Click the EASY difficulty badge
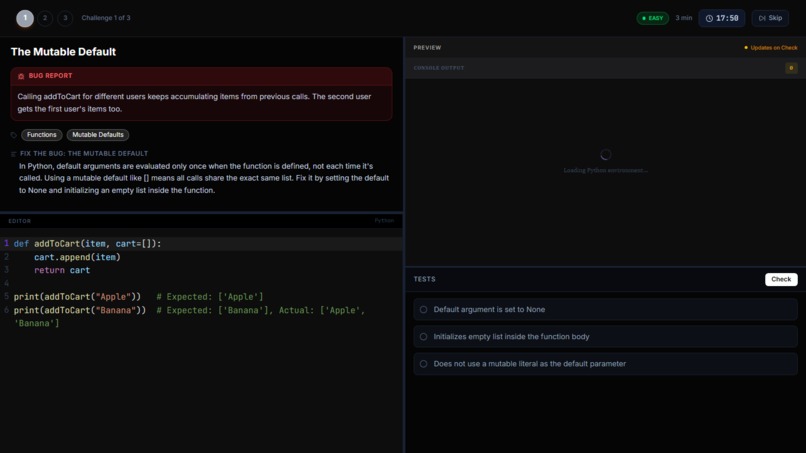 [x=652, y=18]
